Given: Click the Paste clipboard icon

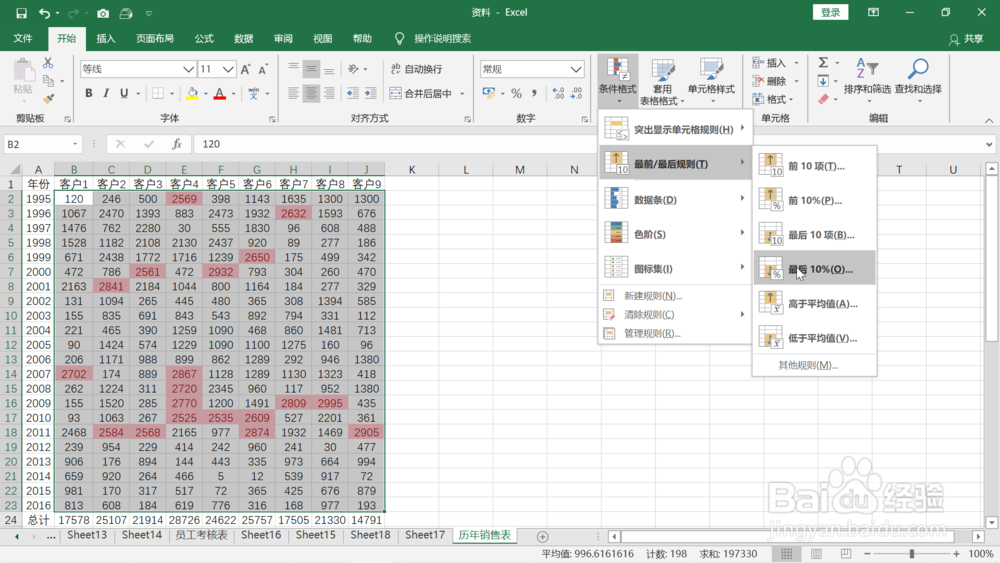Looking at the screenshot, I should pos(23,71).
